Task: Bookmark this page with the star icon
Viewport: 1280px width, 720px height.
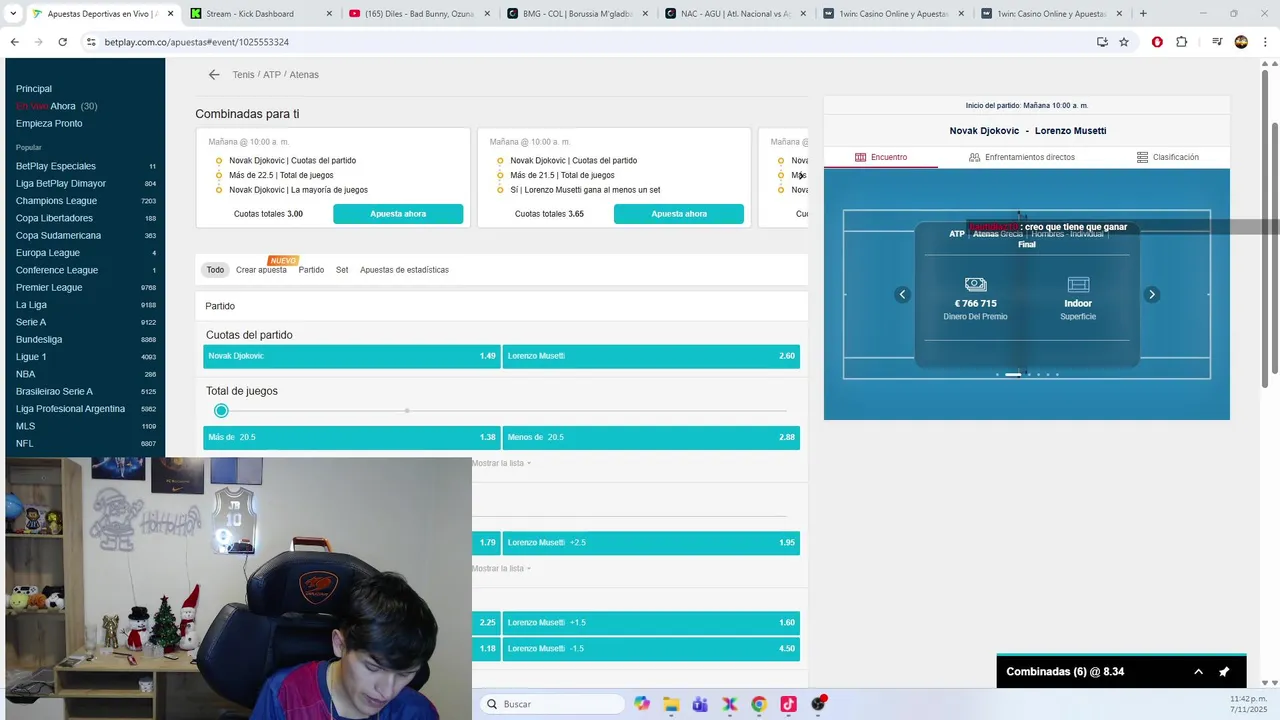Action: click(x=1124, y=42)
